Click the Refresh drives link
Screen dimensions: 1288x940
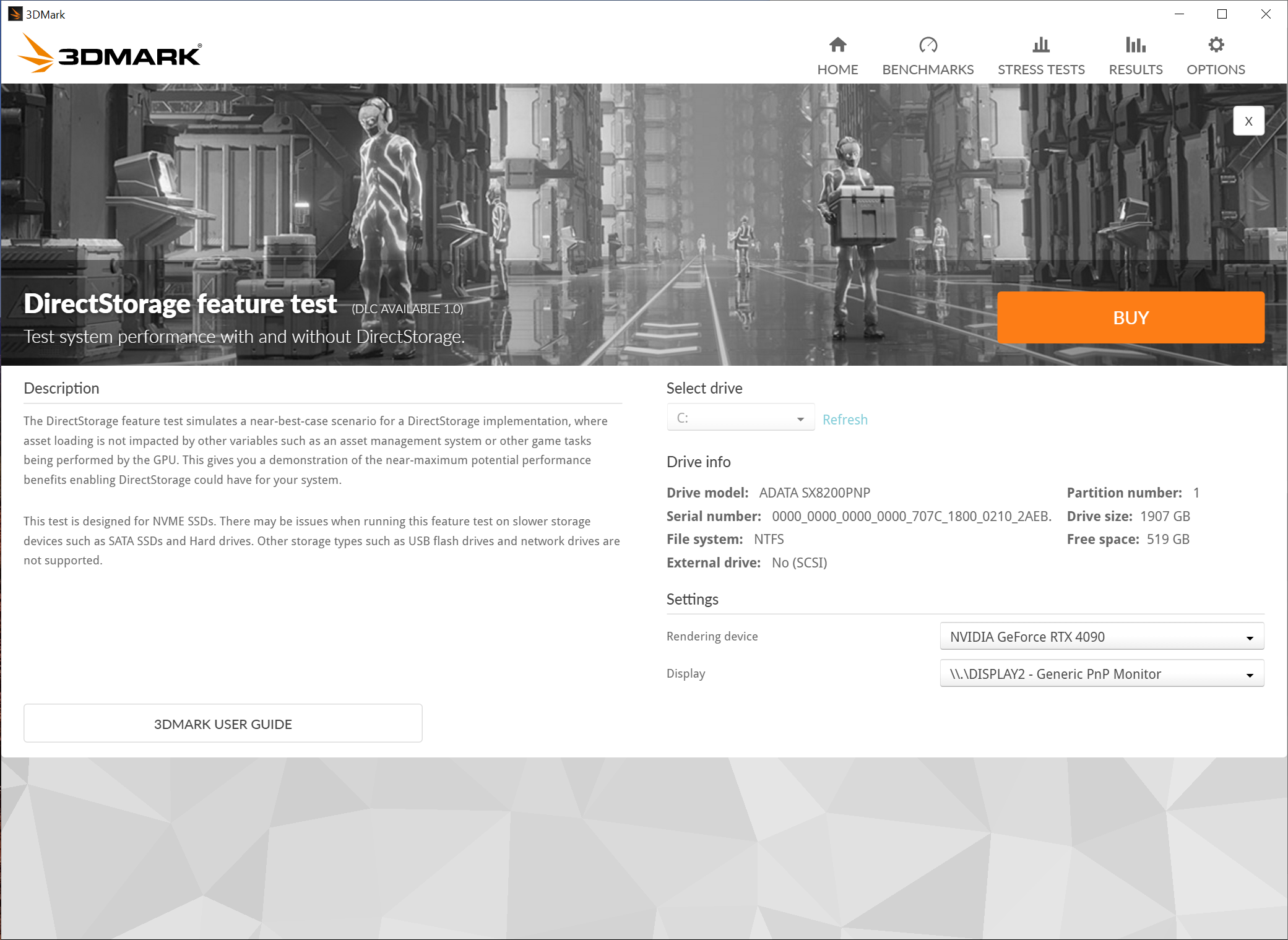tap(845, 420)
